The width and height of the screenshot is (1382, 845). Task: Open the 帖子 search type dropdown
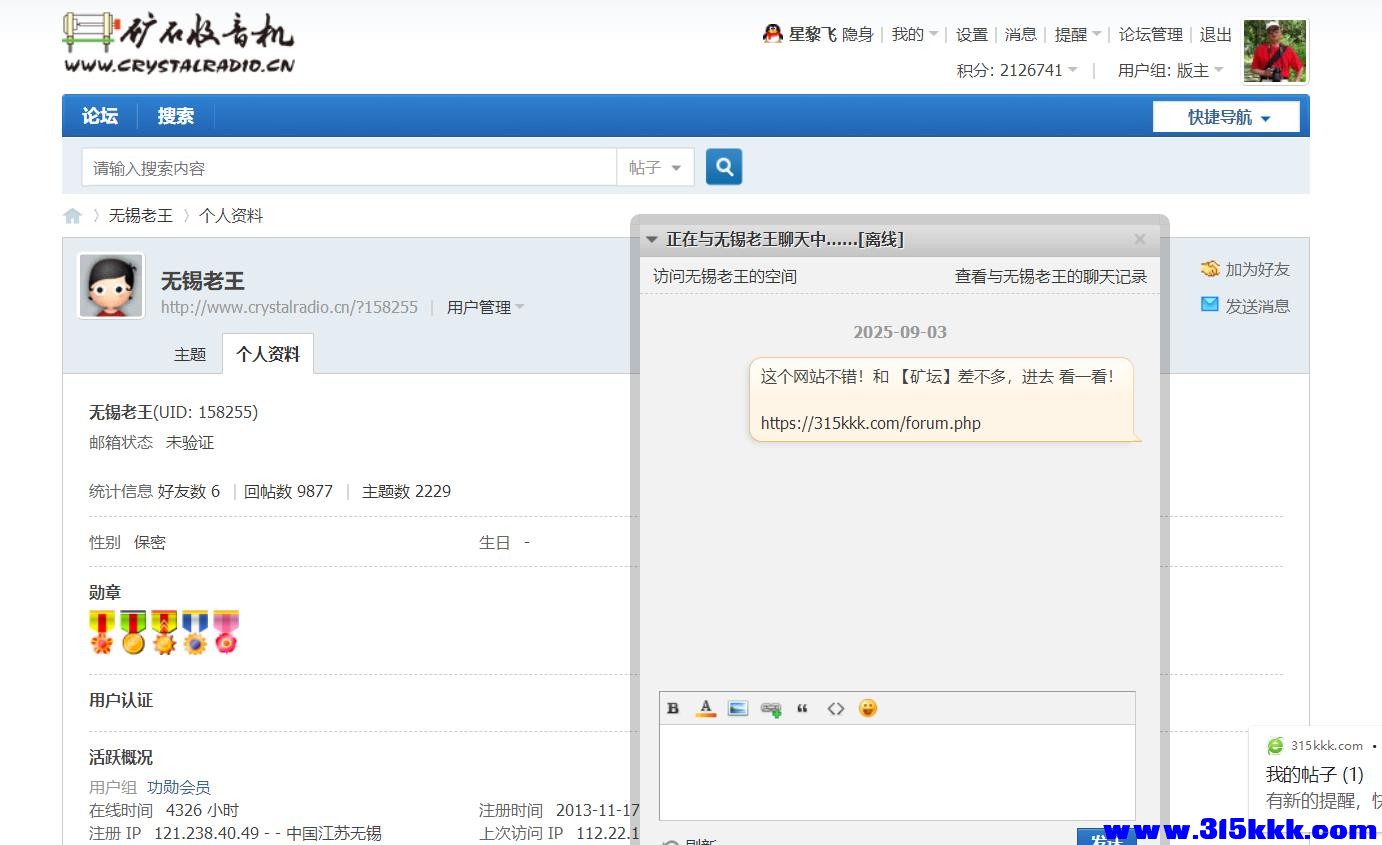coord(655,166)
